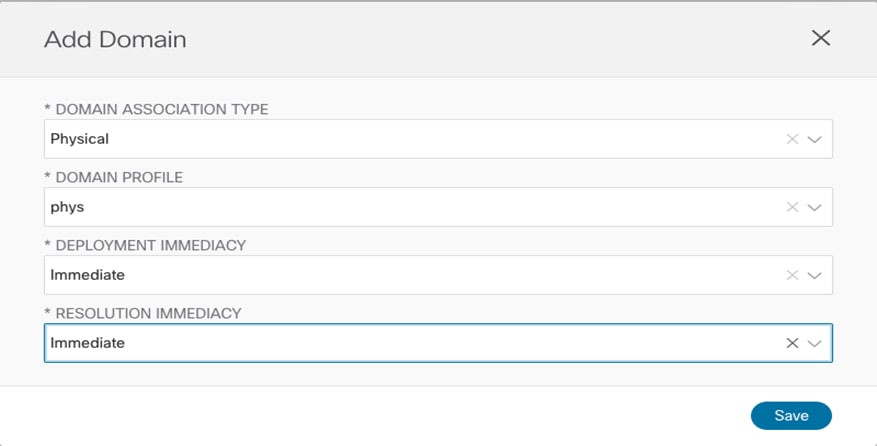This screenshot has height=446, width=877.
Task: Click the DOMAIN ASSOCIATION TYPE label
Action: click(x=157, y=109)
